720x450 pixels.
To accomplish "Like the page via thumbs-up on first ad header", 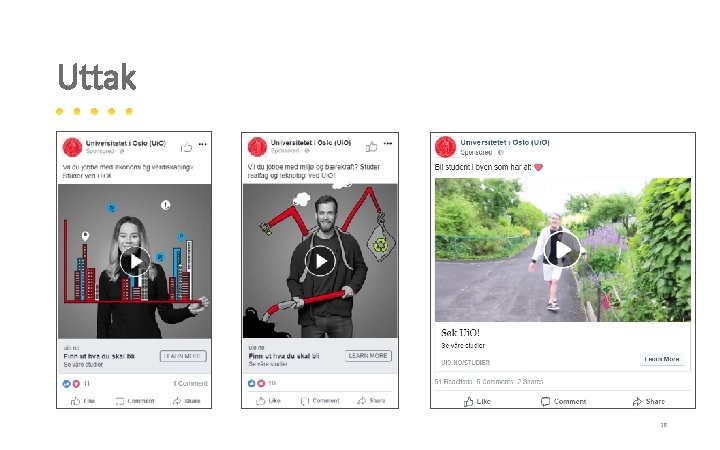I will tap(186, 147).
